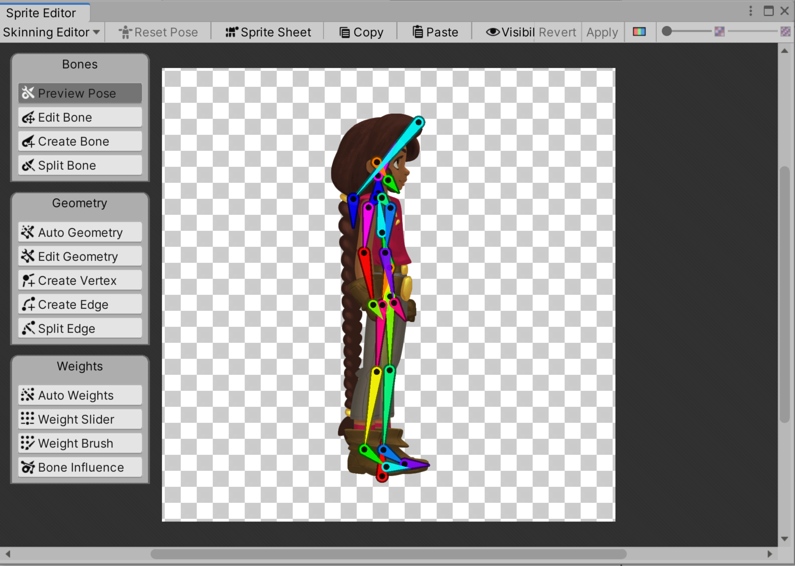Toggle the RGB color channel view button

(639, 32)
